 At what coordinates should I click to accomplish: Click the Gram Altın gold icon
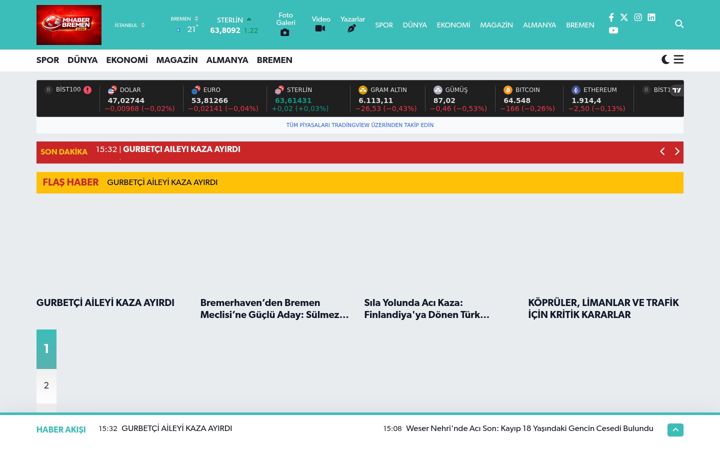(363, 90)
